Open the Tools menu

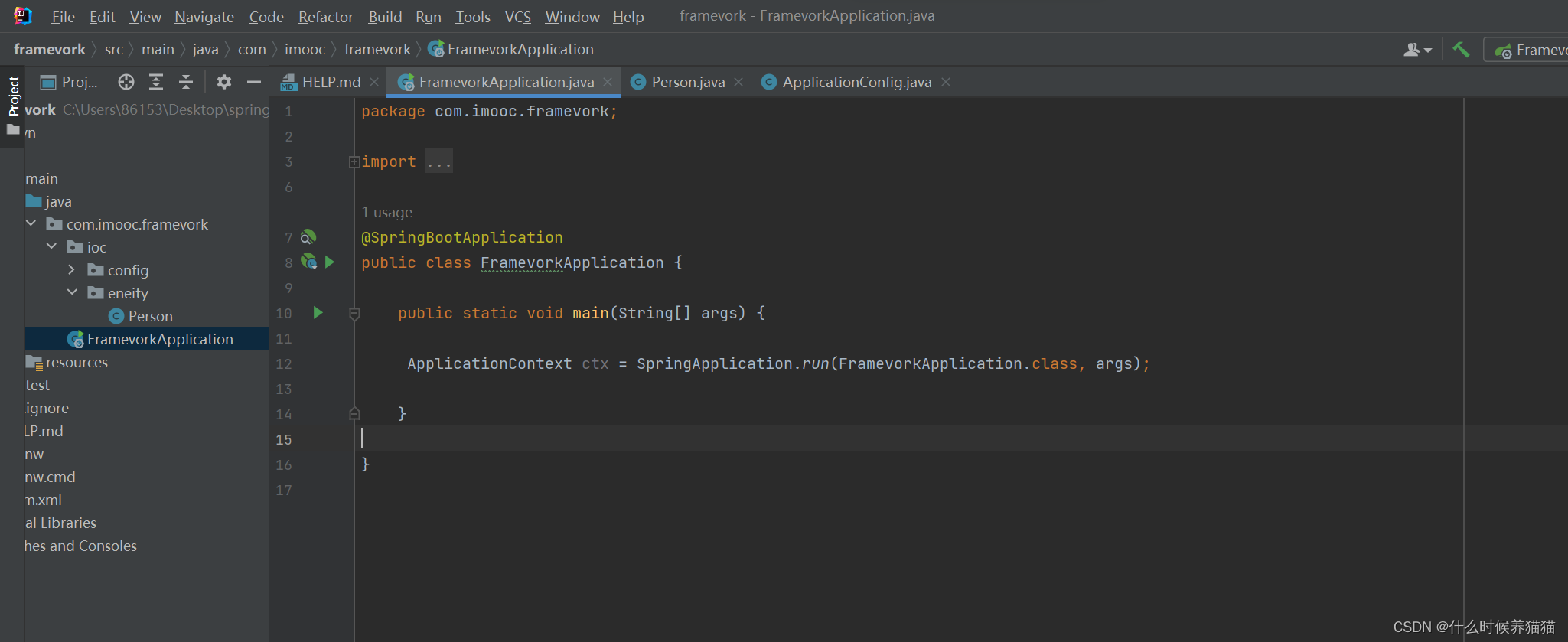tap(473, 17)
